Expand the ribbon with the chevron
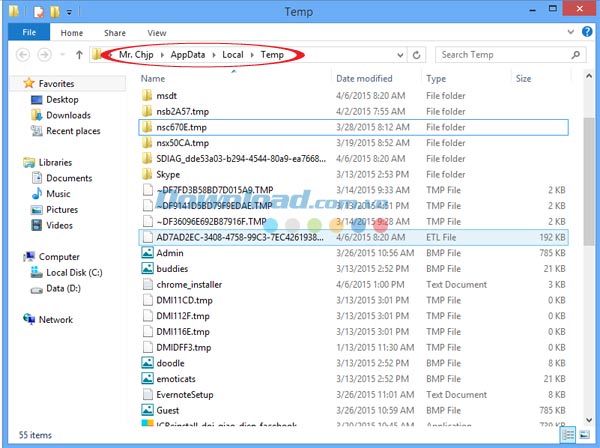This screenshot has width=600, height=448. pos(571,32)
